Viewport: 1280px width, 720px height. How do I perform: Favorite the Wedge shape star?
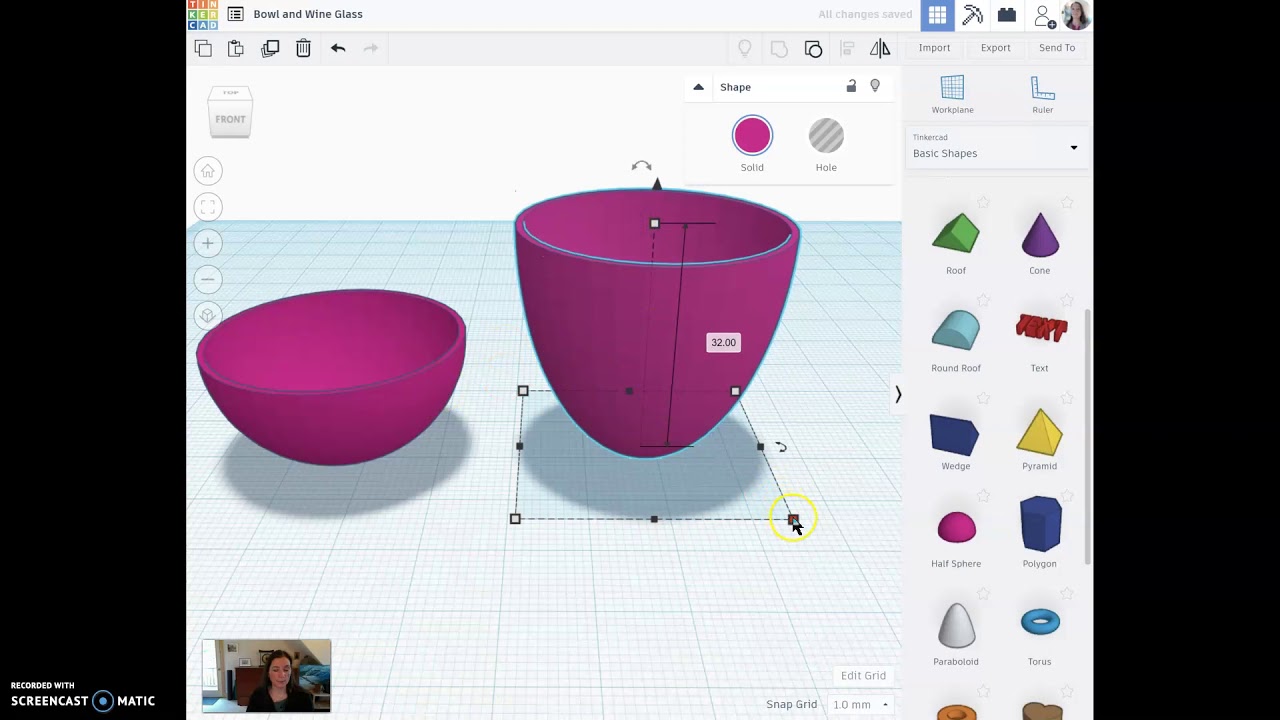pos(983,398)
